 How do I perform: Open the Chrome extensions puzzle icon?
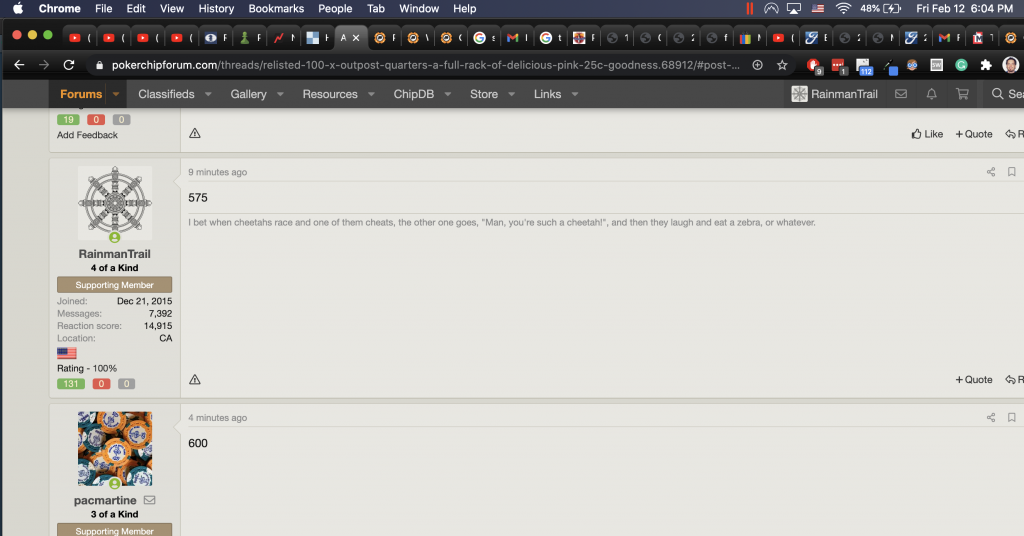pyautogui.click(x=985, y=65)
